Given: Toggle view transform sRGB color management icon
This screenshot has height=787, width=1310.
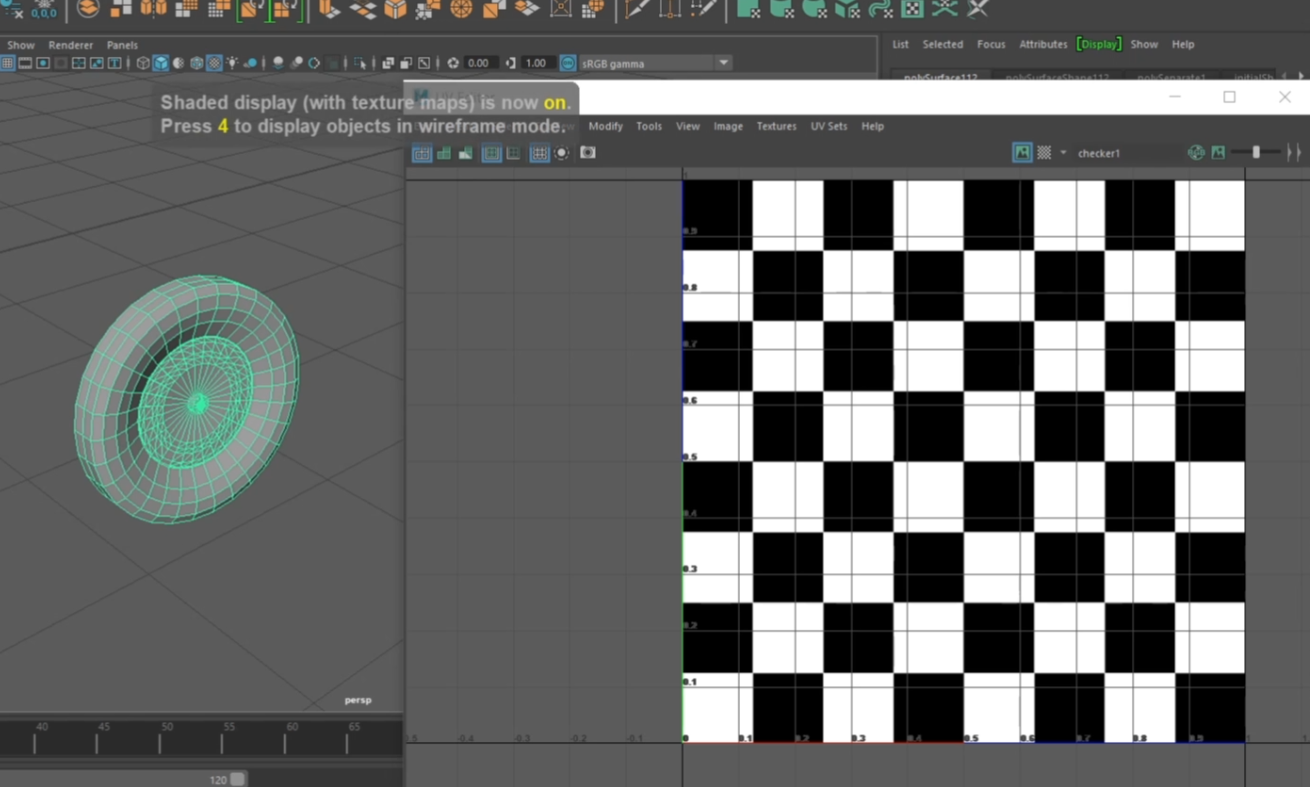Looking at the screenshot, I should (x=568, y=63).
